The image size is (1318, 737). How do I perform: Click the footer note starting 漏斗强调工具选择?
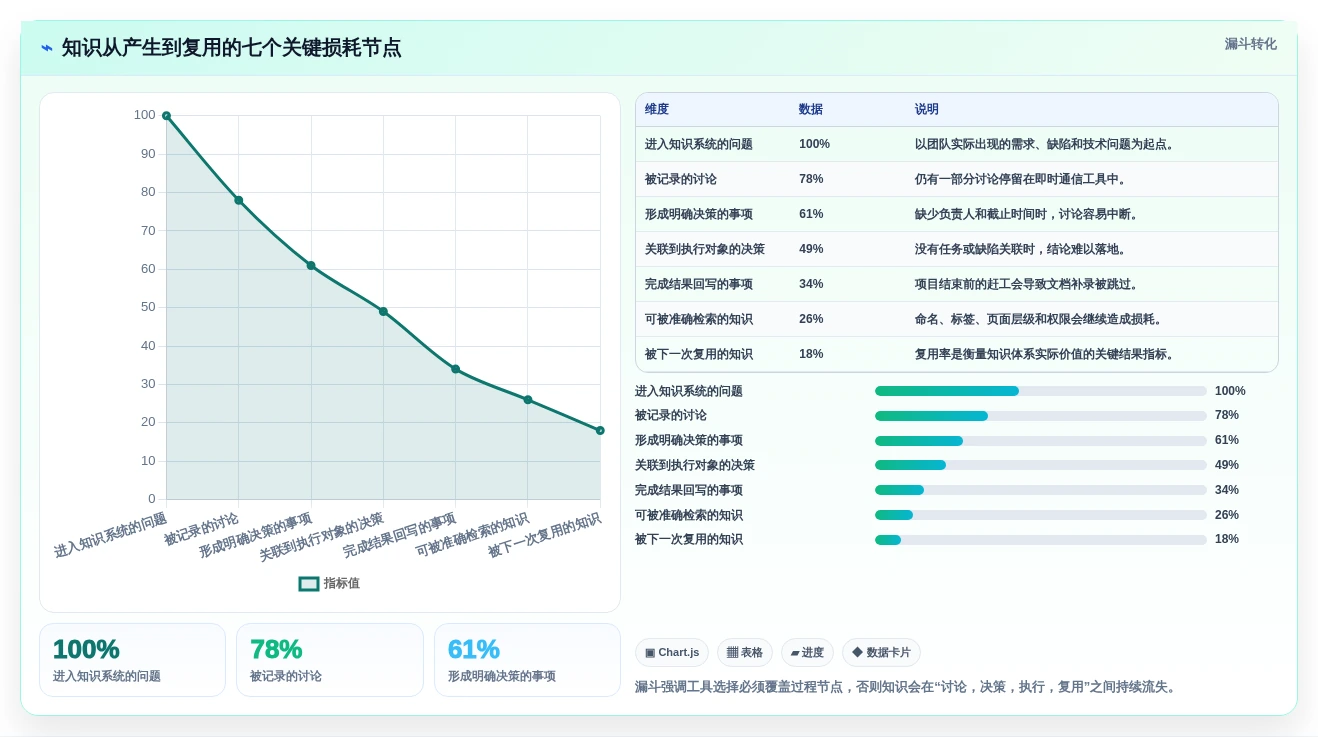tap(908, 687)
